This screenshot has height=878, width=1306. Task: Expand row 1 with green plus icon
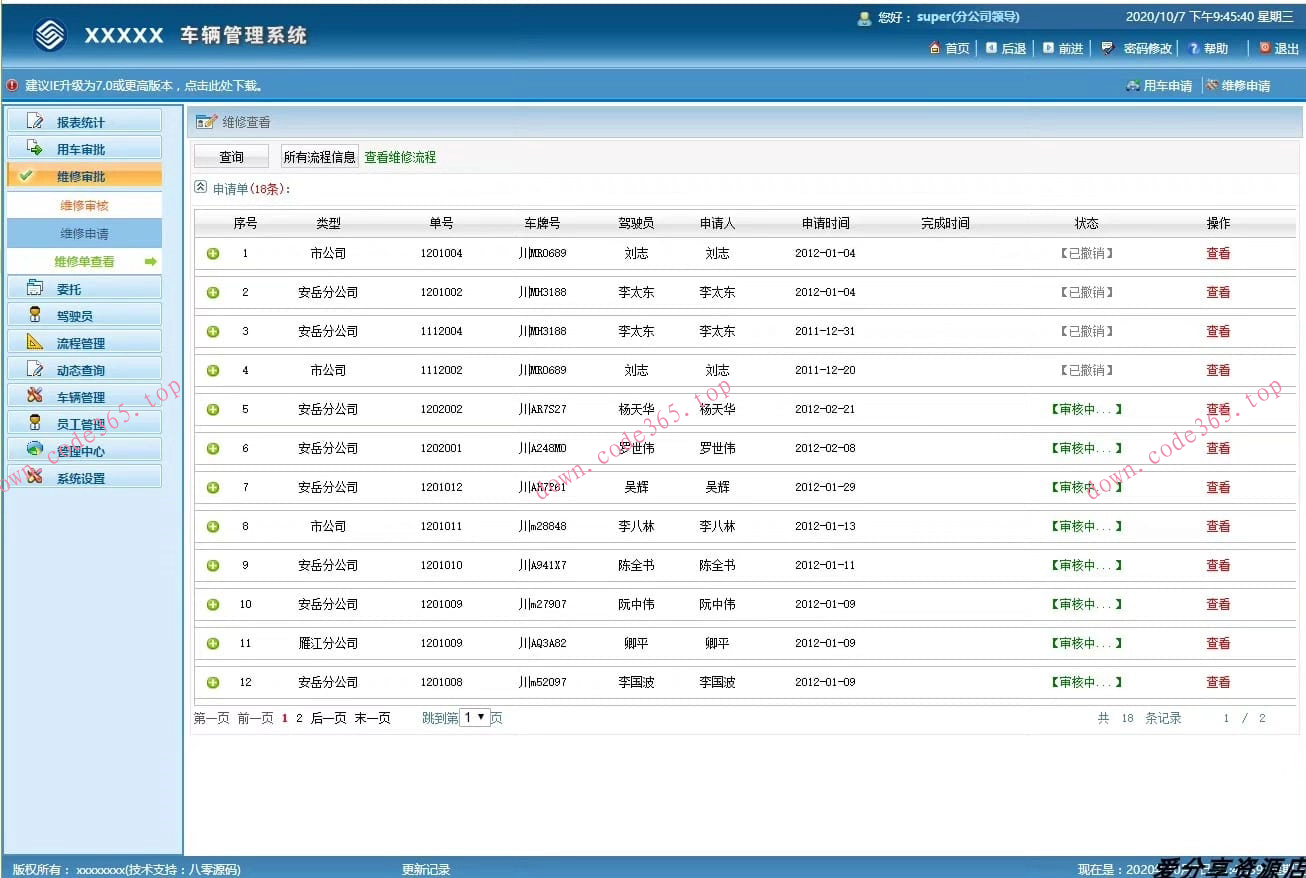[213, 254]
